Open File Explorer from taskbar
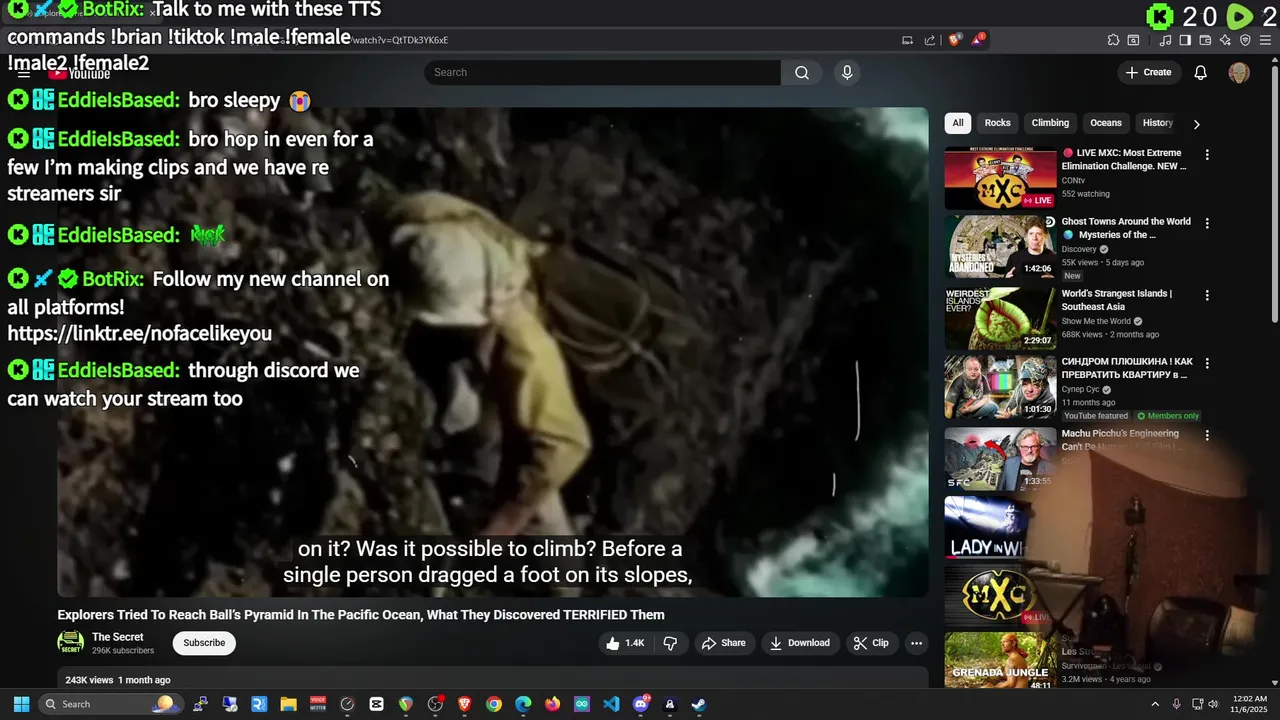The image size is (1280, 720). pos(288,704)
